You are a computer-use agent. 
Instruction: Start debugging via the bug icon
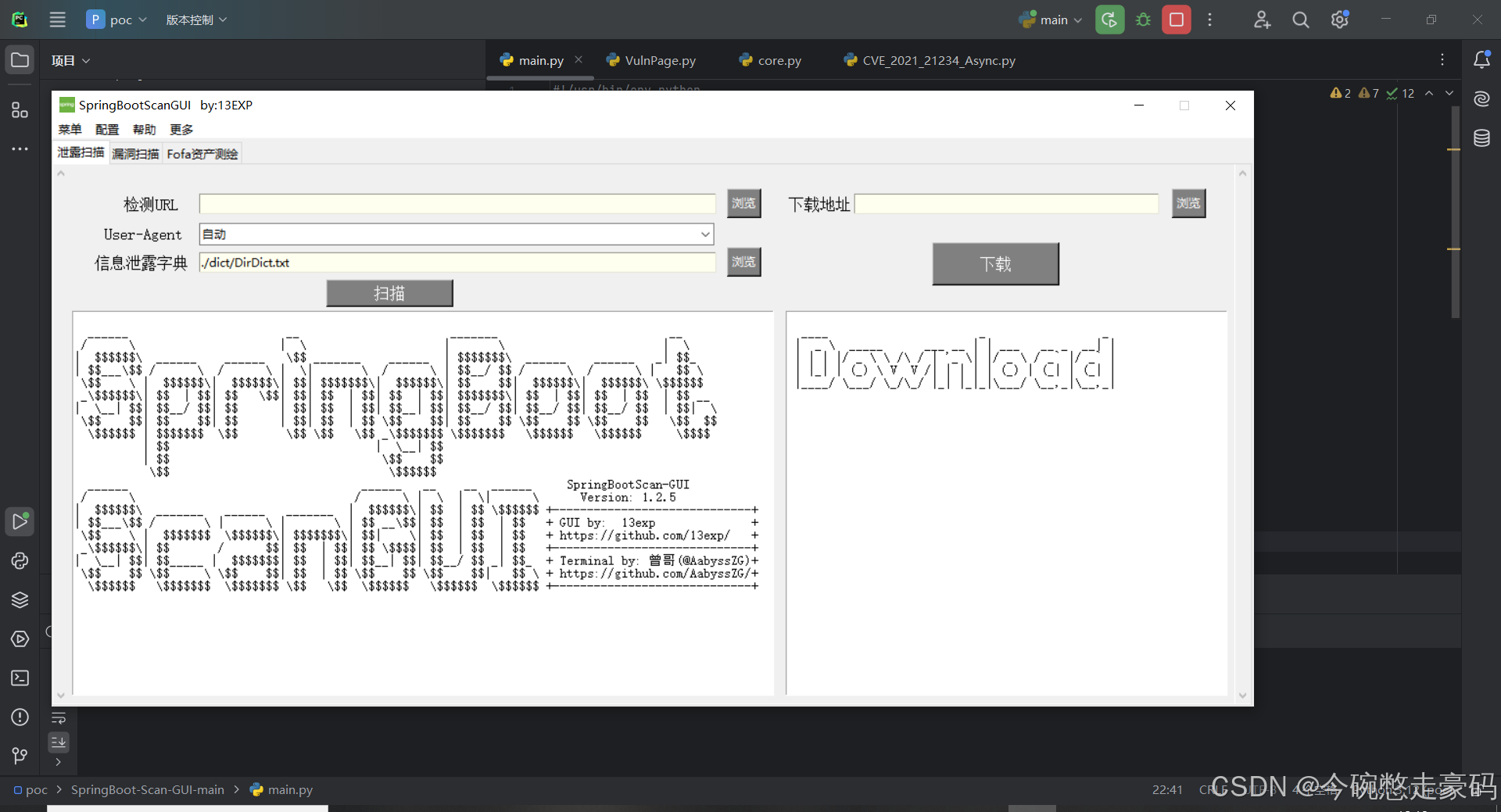tap(1143, 20)
